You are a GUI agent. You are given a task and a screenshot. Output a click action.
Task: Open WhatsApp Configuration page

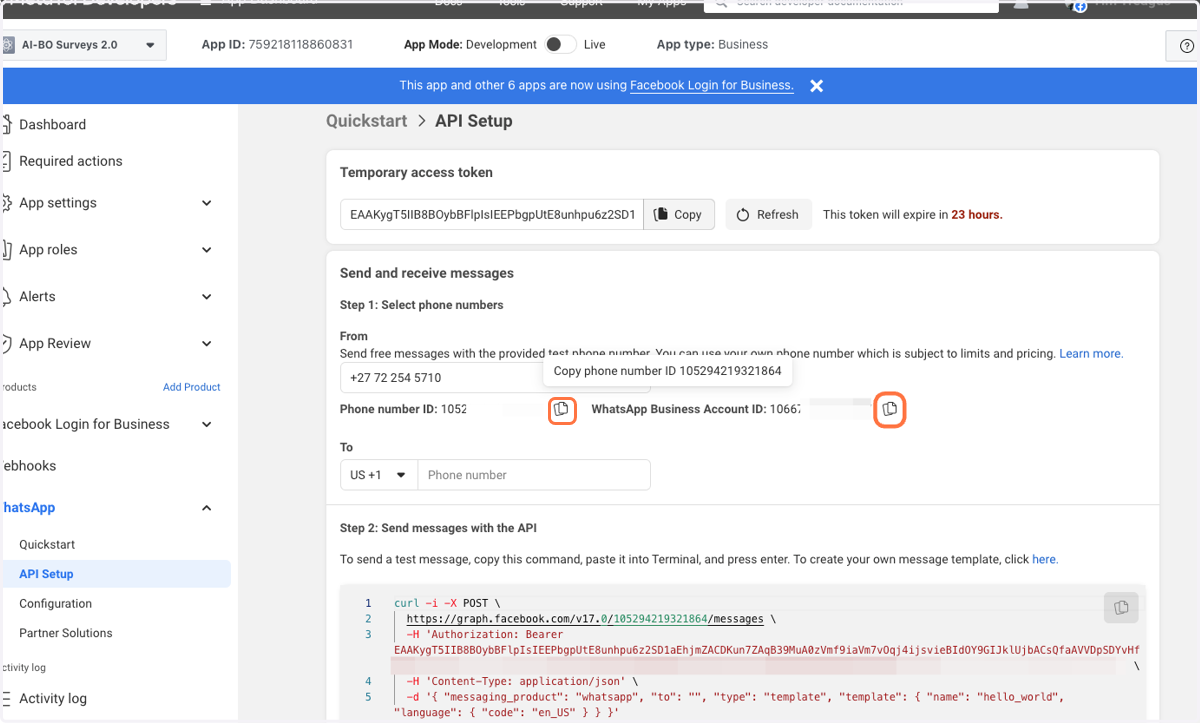click(55, 604)
